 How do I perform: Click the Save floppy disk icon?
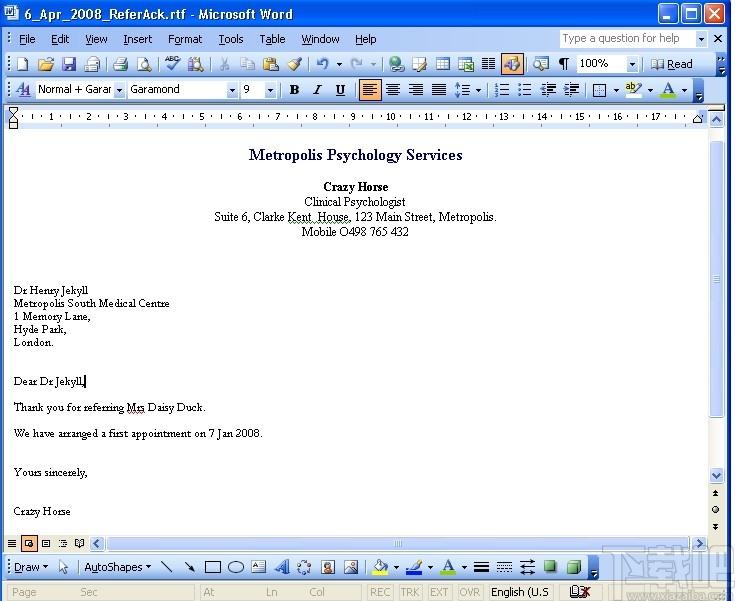click(69, 64)
